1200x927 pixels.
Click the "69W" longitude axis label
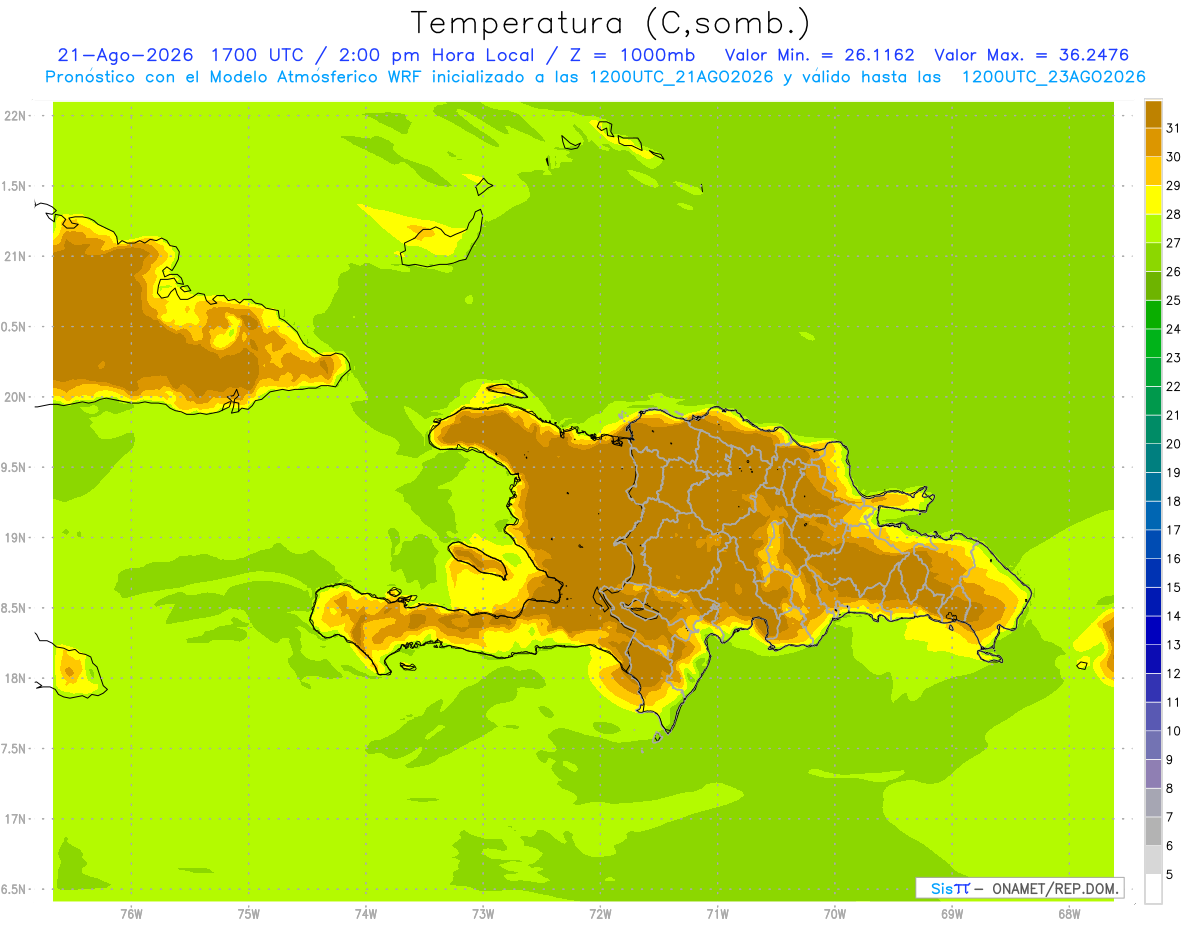tap(951, 914)
